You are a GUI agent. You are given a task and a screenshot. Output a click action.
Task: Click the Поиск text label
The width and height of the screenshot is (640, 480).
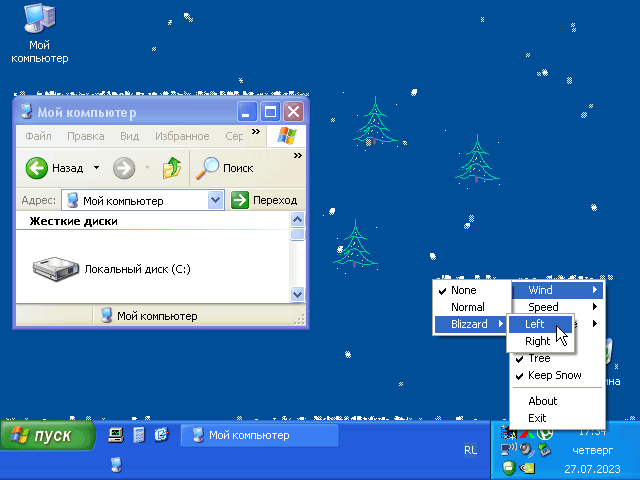(x=238, y=168)
